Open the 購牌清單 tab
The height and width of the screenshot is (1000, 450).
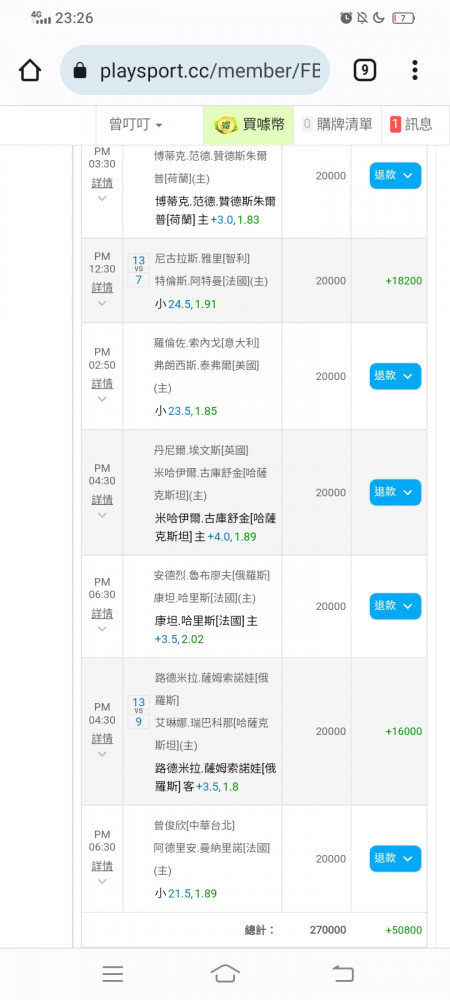[337, 124]
